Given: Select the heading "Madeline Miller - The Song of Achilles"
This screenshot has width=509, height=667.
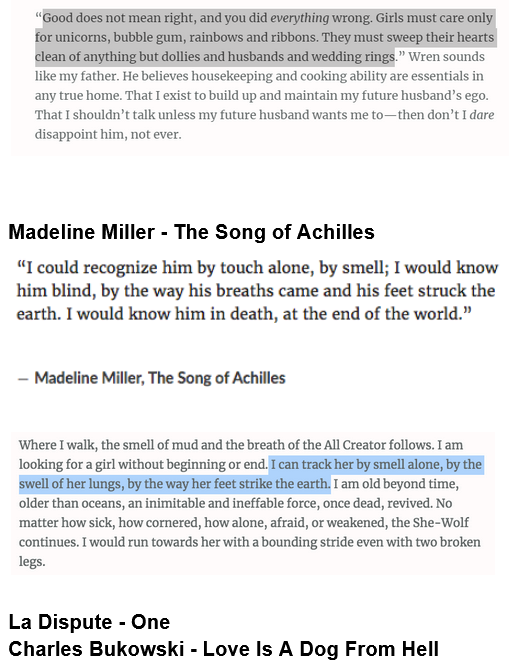Looking at the screenshot, I should [191, 232].
